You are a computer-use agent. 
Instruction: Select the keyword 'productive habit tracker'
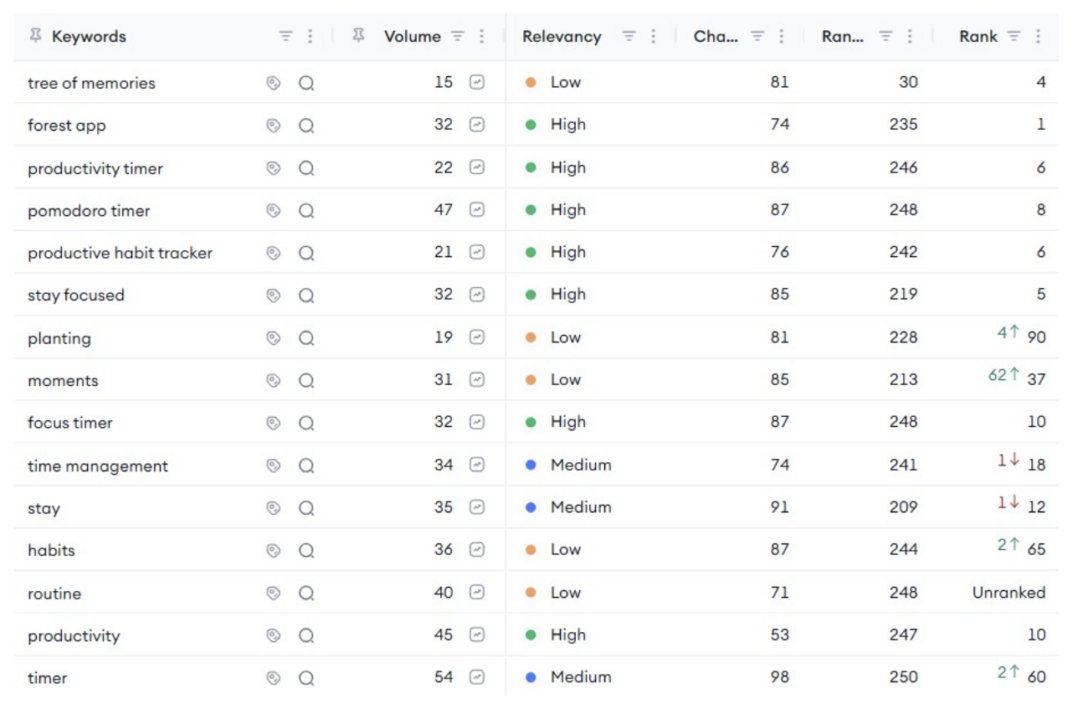(x=120, y=253)
